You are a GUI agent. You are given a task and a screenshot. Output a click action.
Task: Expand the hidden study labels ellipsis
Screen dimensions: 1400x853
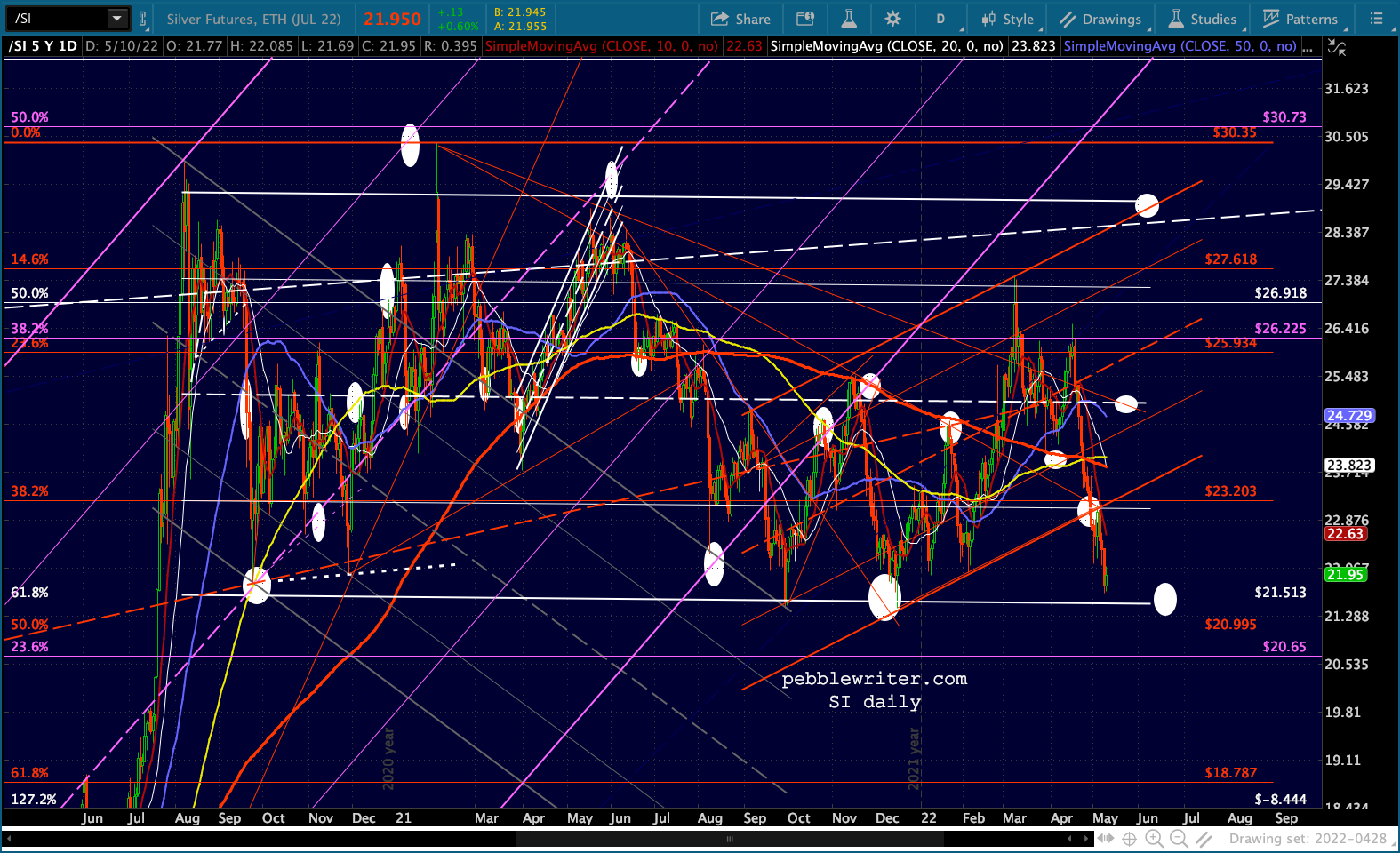(1308, 47)
